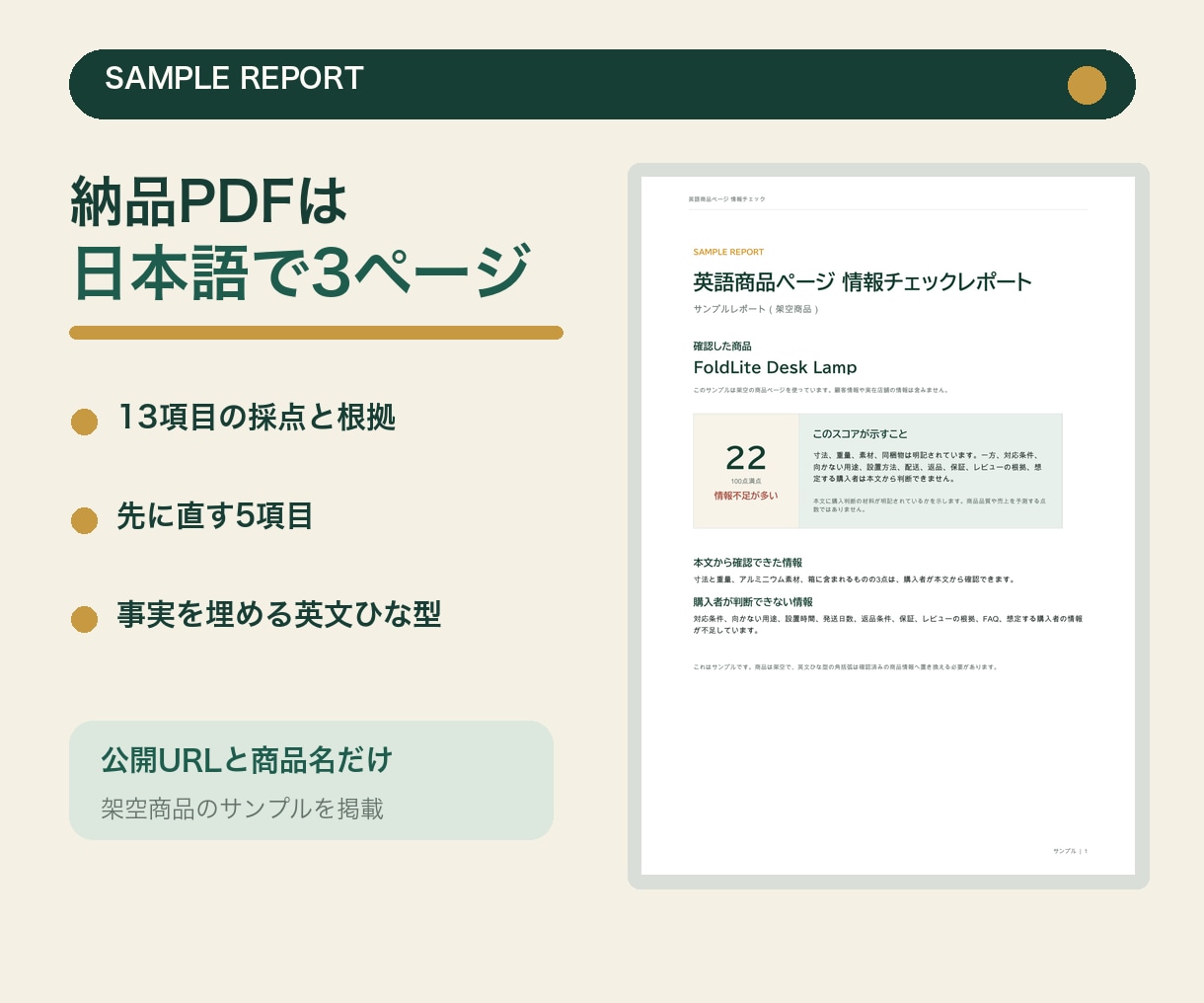The height and width of the screenshot is (1003, 1204).
Task: Click the '確認した商品' label
Action: (722, 347)
